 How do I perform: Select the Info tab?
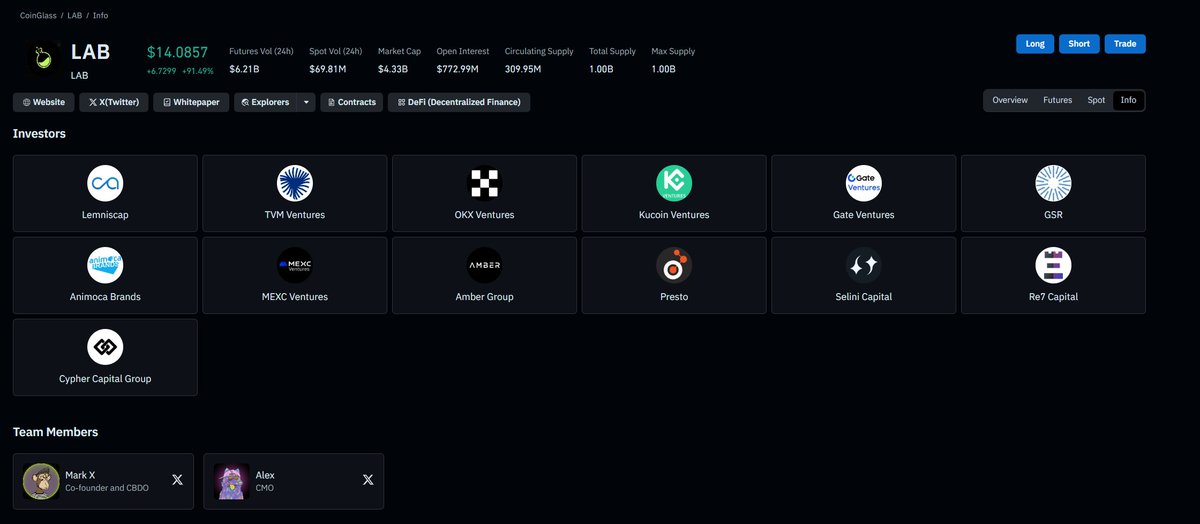pos(1129,100)
